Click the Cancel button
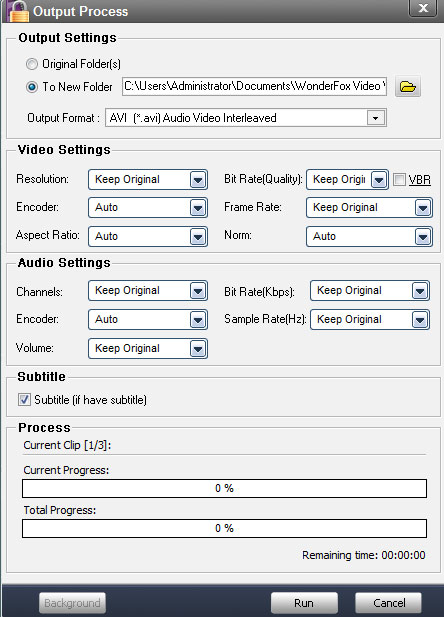 [388, 603]
